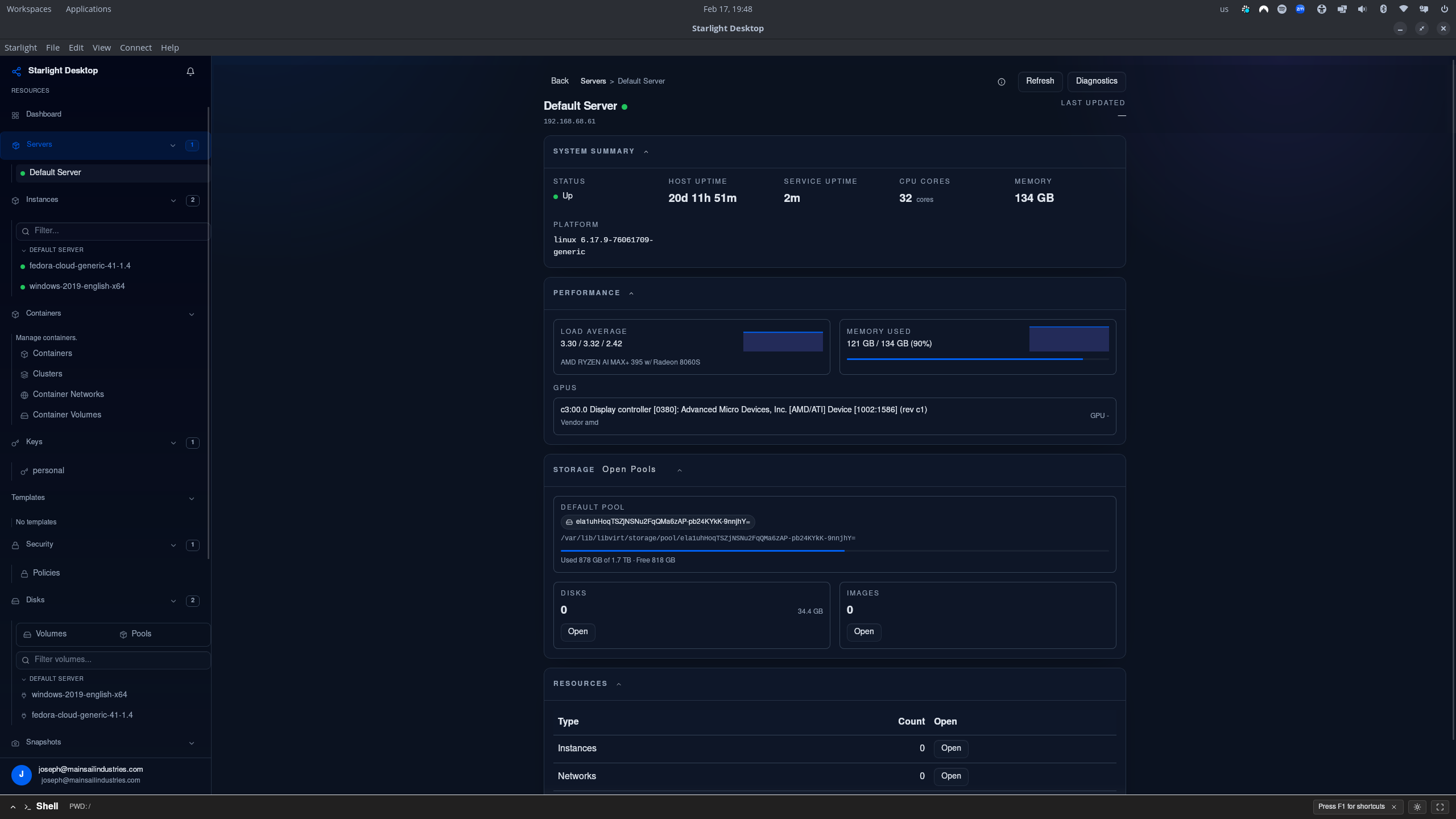Viewport: 1456px width, 819px height.
Task: Click the Diagnostics button
Action: (1097, 81)
